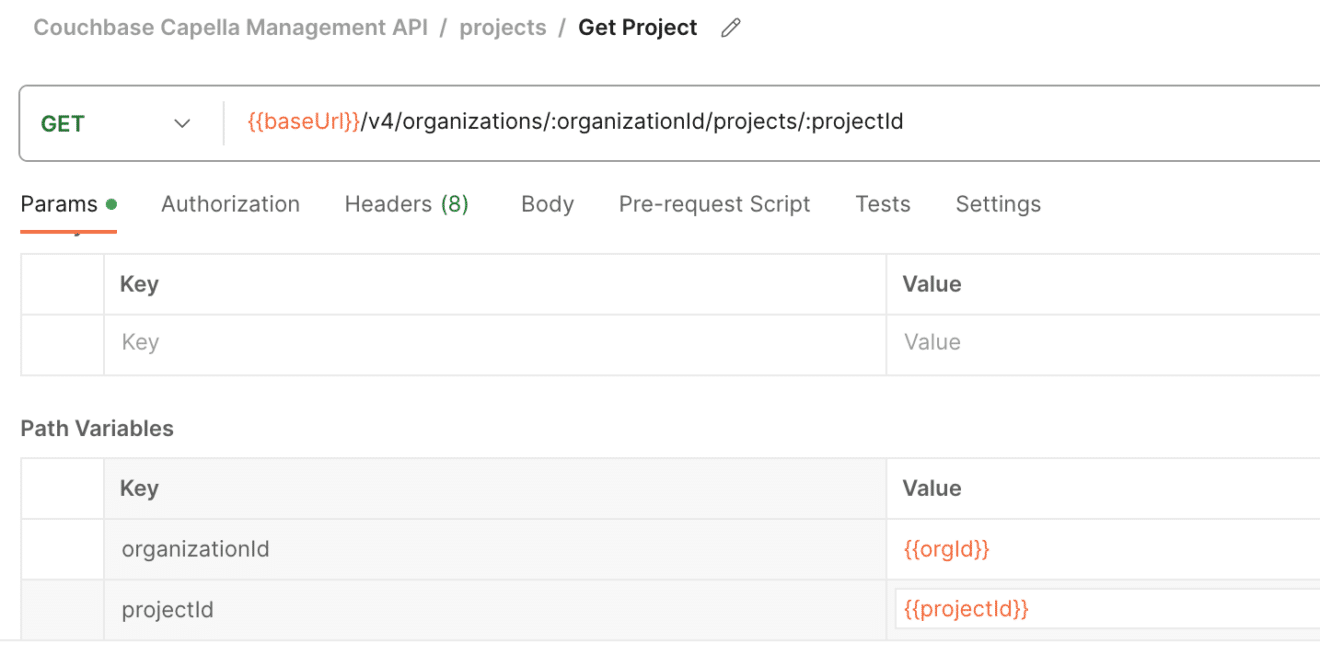
Task: Click the empty query parameter Key field
Action: pos(400,342)
